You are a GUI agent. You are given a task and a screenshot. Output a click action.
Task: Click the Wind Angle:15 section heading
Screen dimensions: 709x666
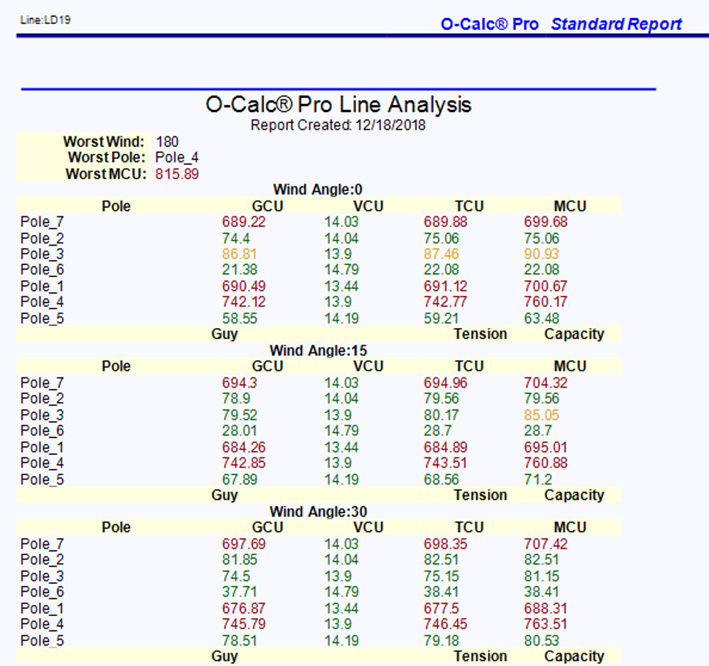318,350
